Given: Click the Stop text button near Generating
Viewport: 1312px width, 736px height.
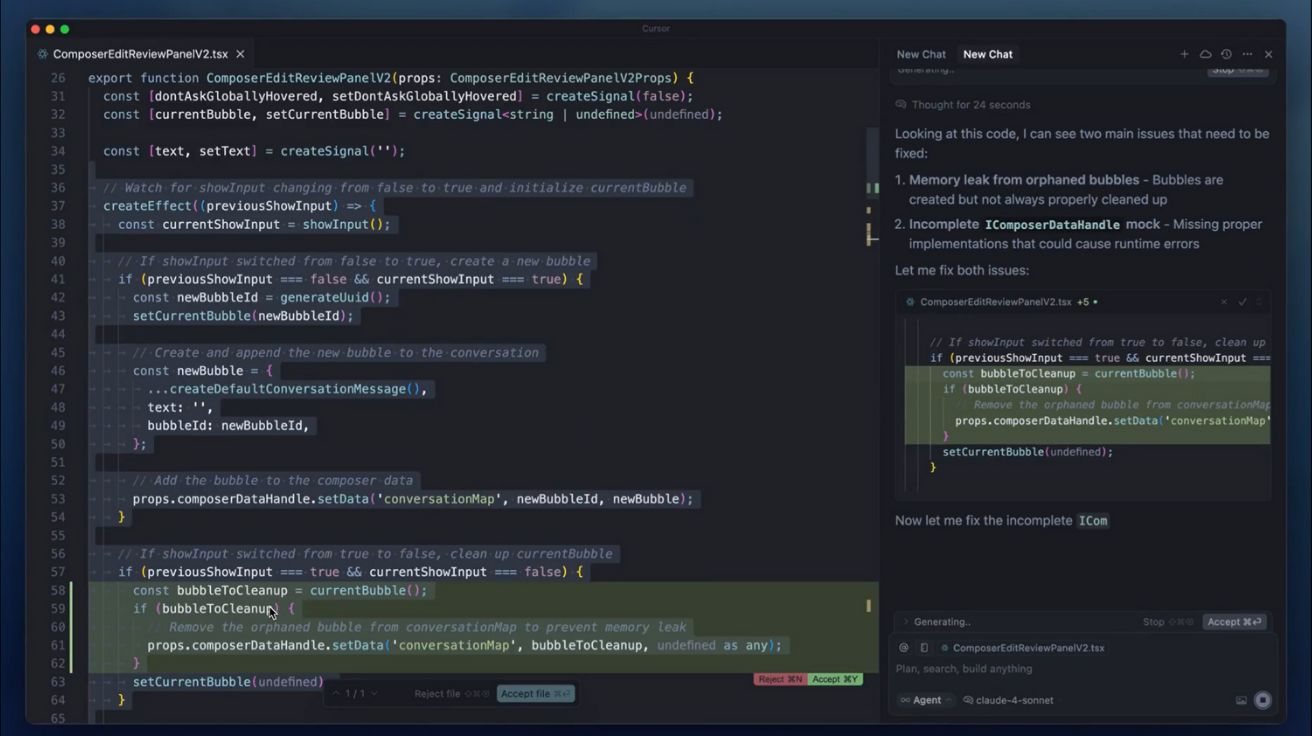Looking at the screenshot, I should (1166, 622).
